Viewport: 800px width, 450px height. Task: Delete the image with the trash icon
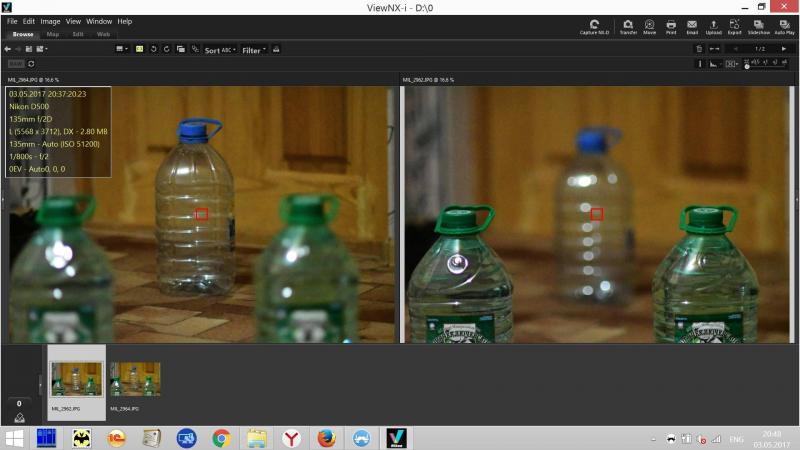point(699,48)
